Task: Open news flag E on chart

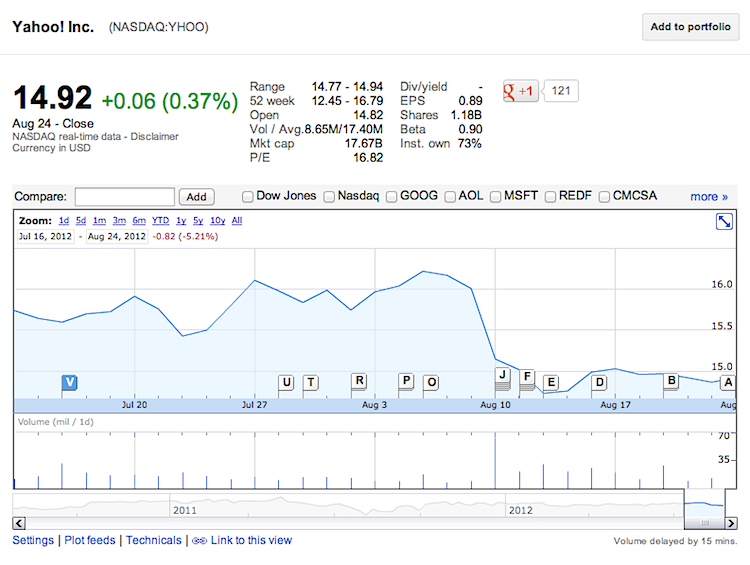Action: [551, 382]
